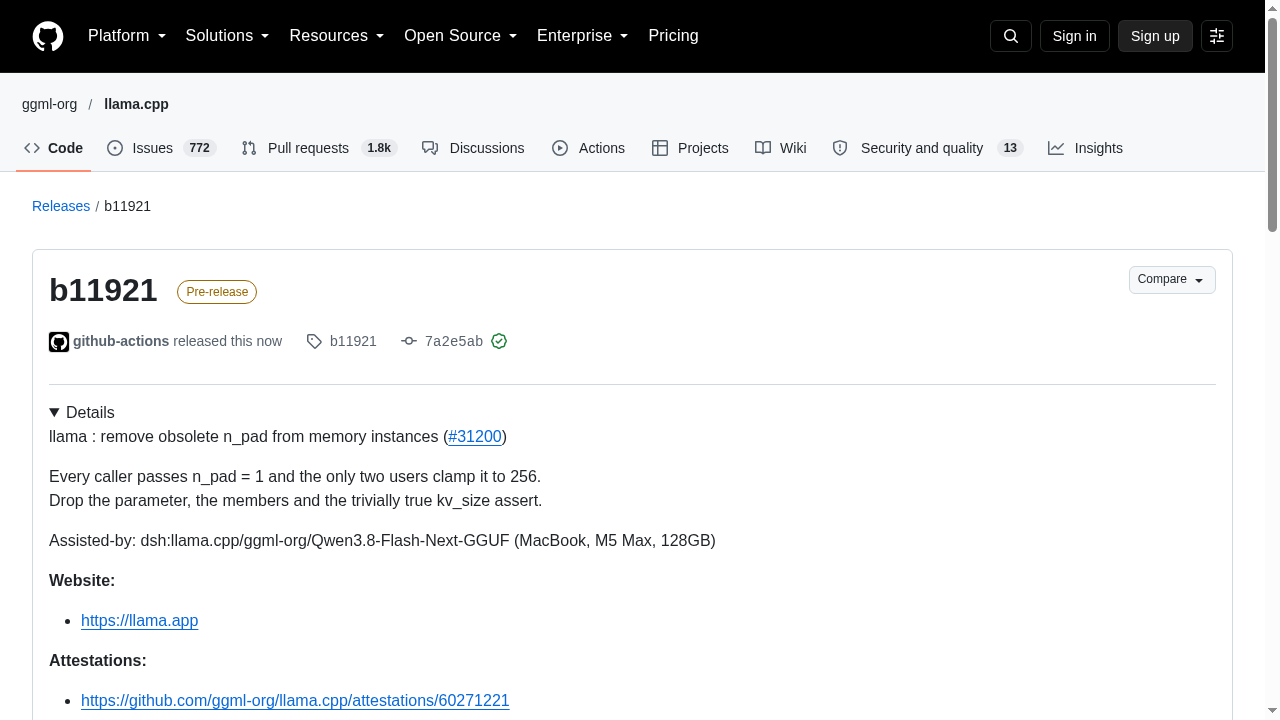
Task: Click the Pricing link
Action: (x=673, y=36)
